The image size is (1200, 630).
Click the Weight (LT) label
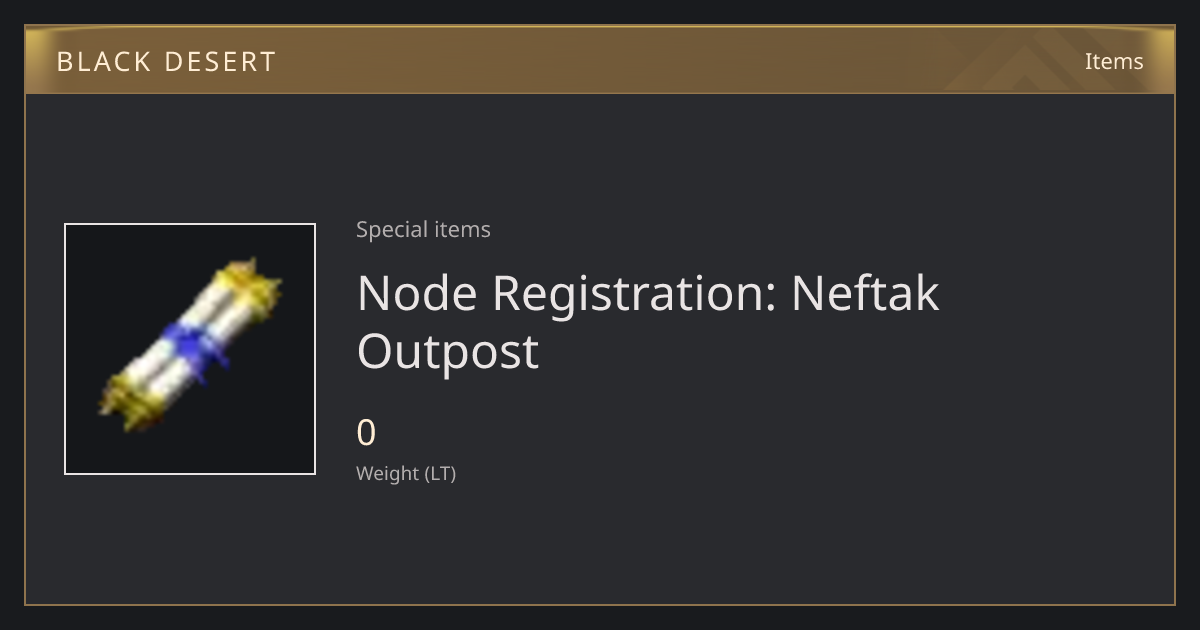tap(406, 473)
